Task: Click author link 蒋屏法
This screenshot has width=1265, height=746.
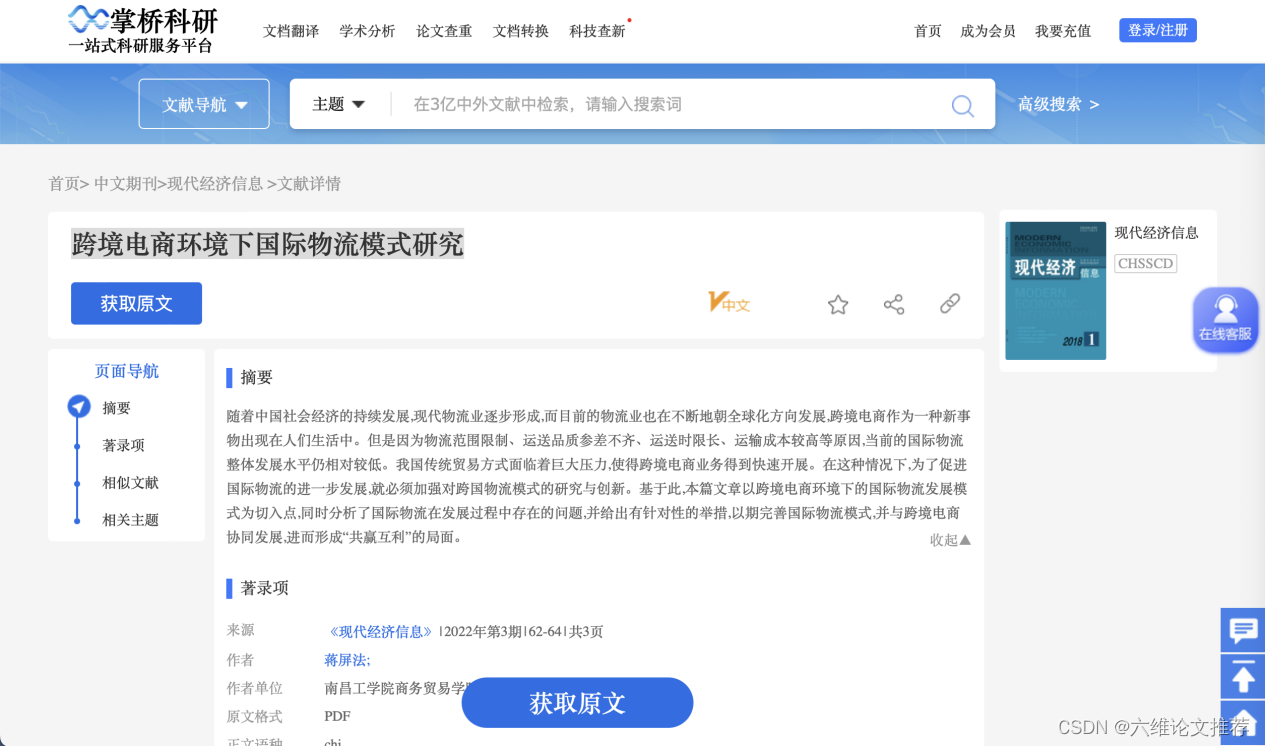Action: coord(347,660)
